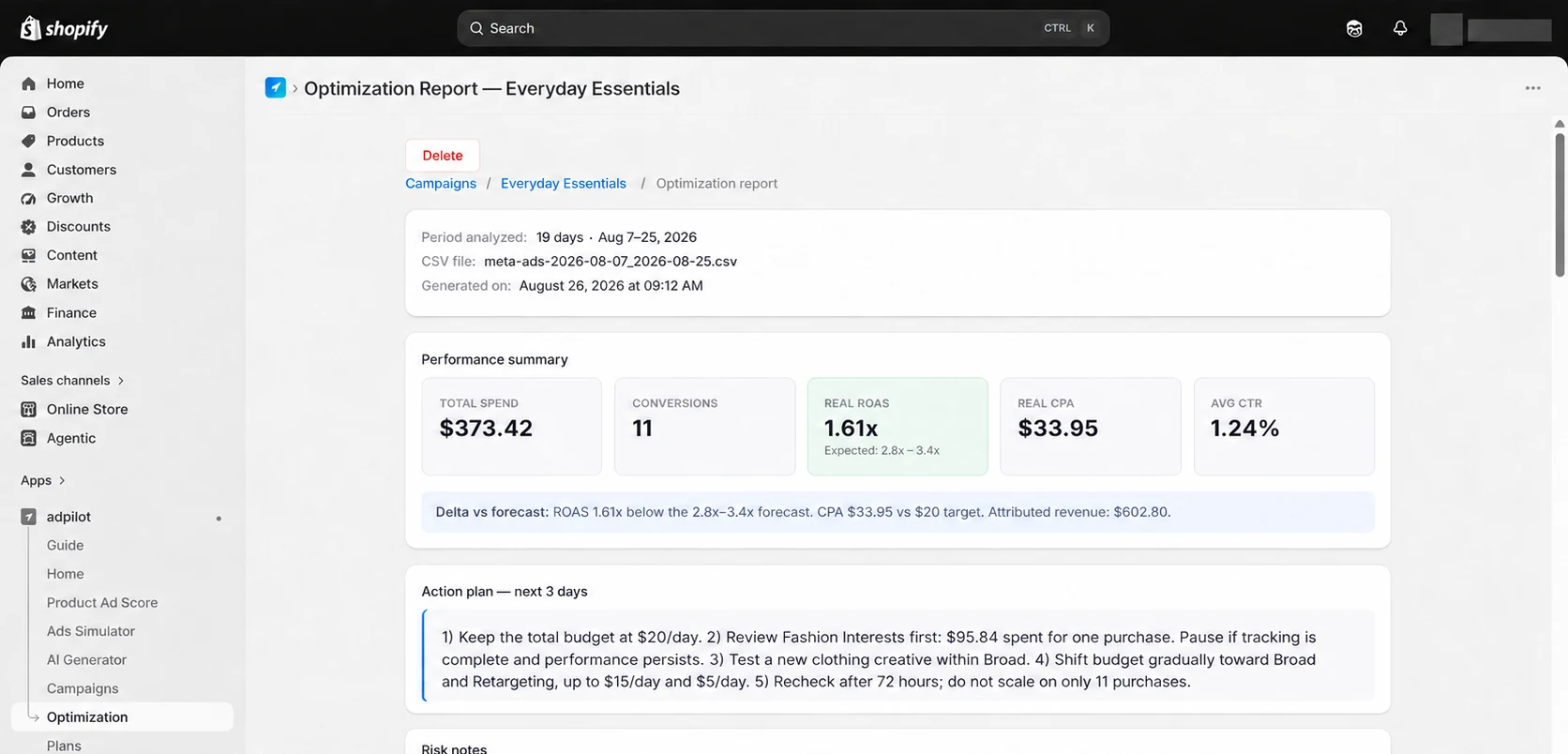Screen dimensions: 1568x754
Task: Click the Total Spend $373.42 card
Action: tap(511, 427)
